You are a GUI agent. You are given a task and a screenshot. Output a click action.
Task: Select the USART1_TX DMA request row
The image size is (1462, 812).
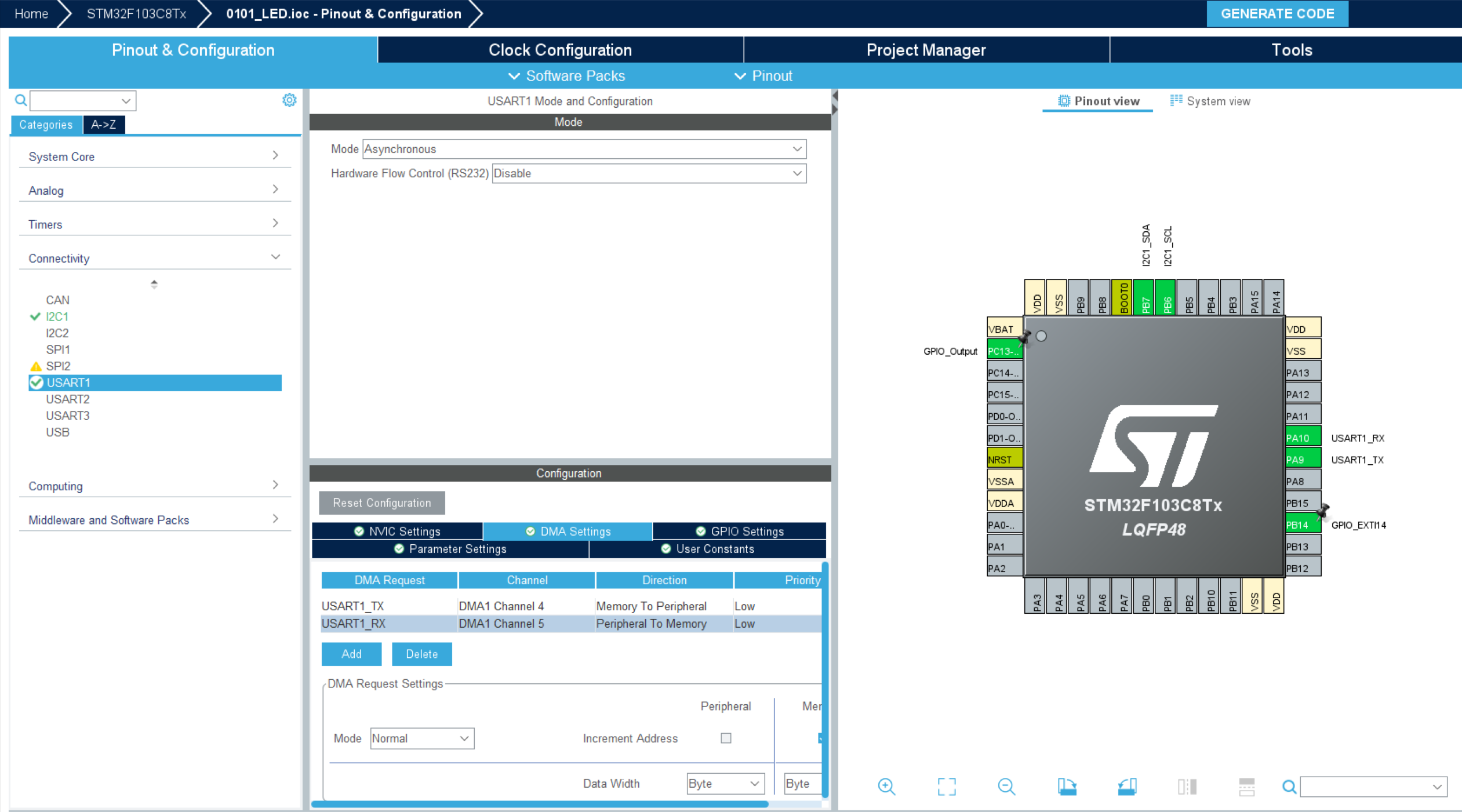[571, 606]
